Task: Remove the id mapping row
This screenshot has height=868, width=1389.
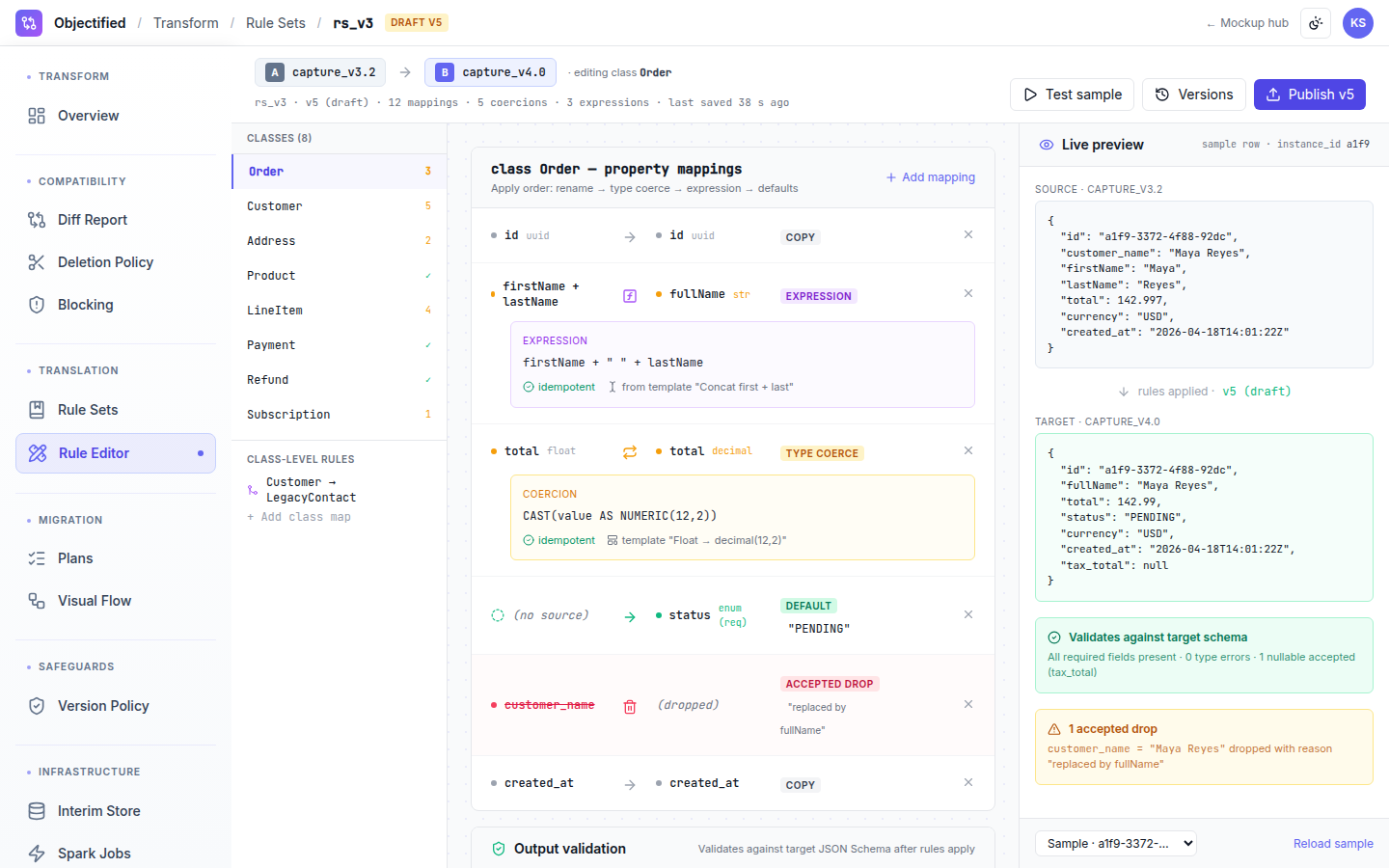Action: 968,235
